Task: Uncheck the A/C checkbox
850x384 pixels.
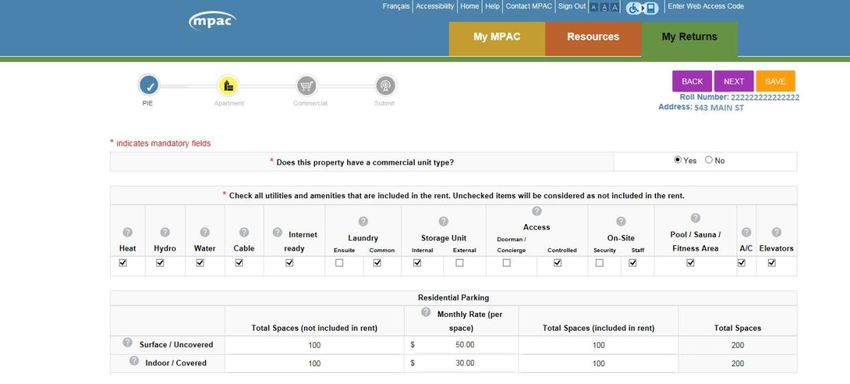Action: click(742, 263)
